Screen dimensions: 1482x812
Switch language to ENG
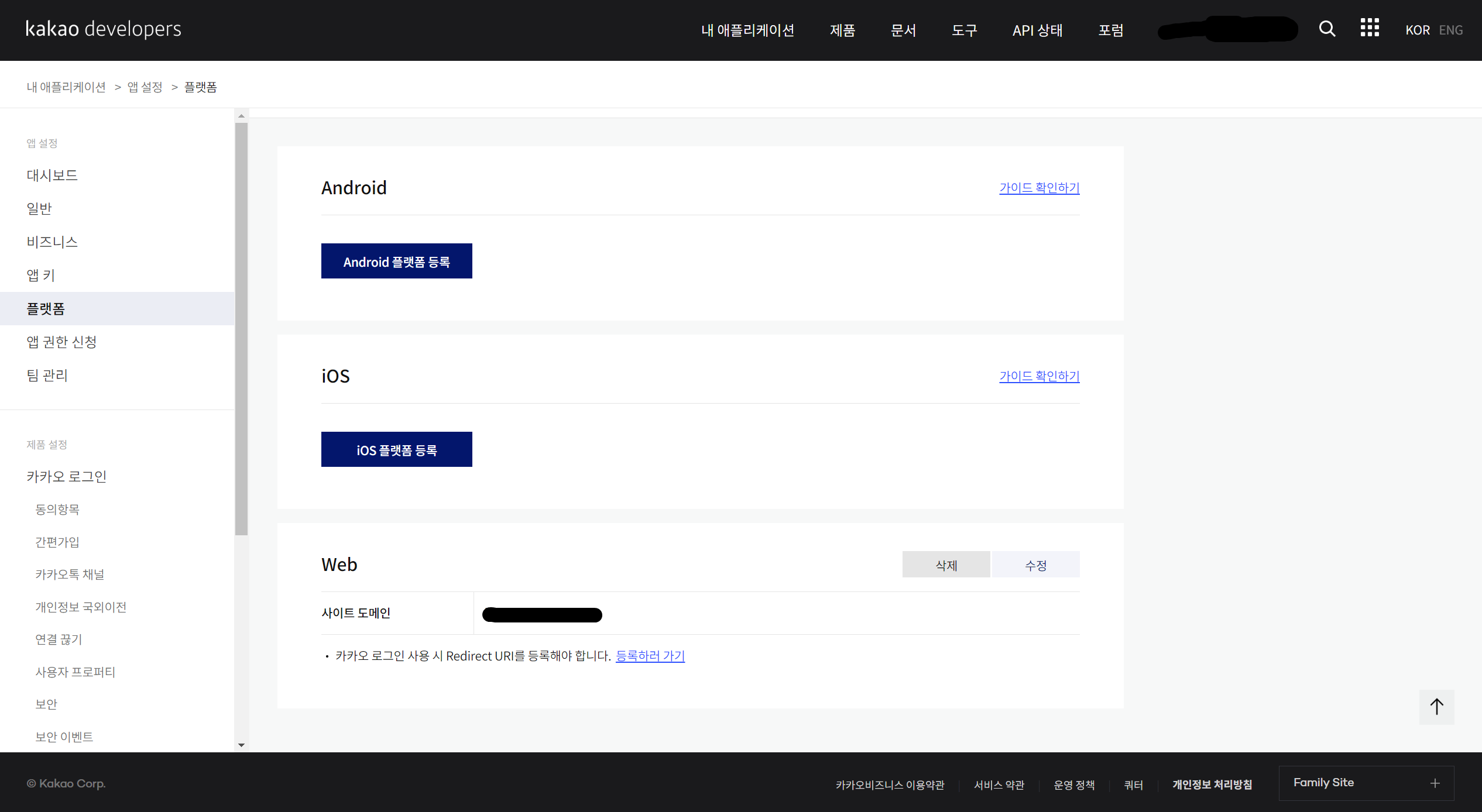tap(1450, 30)
